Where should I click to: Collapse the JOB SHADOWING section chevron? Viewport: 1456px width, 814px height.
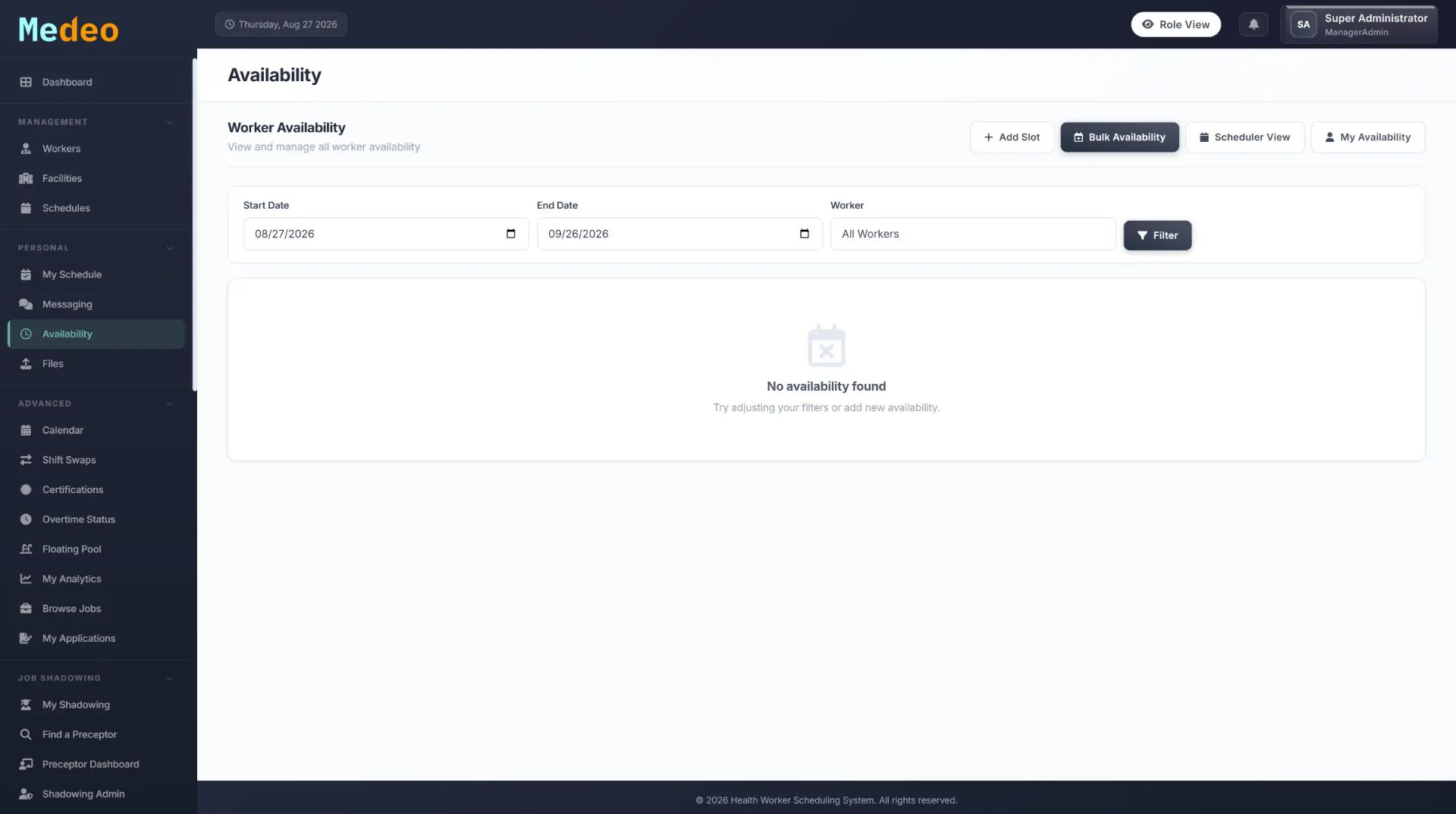[170, 678]
